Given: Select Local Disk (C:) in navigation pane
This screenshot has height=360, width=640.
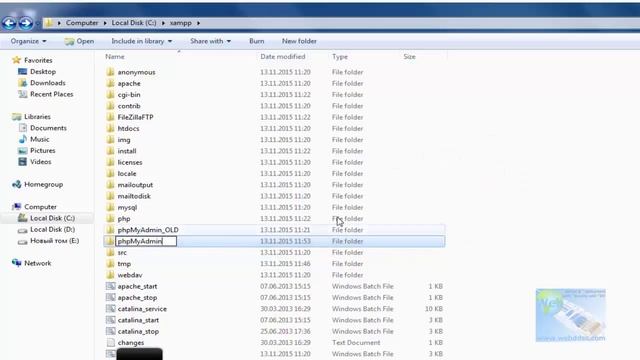Looking at the screenshot, I should (52, 218).
